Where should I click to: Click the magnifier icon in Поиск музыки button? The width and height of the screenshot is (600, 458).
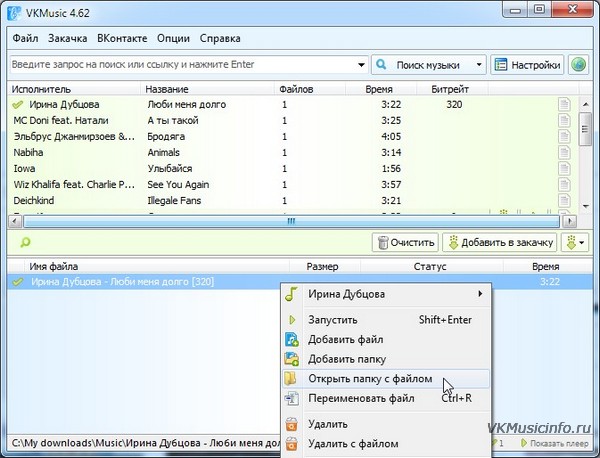[x=381, y=64]
